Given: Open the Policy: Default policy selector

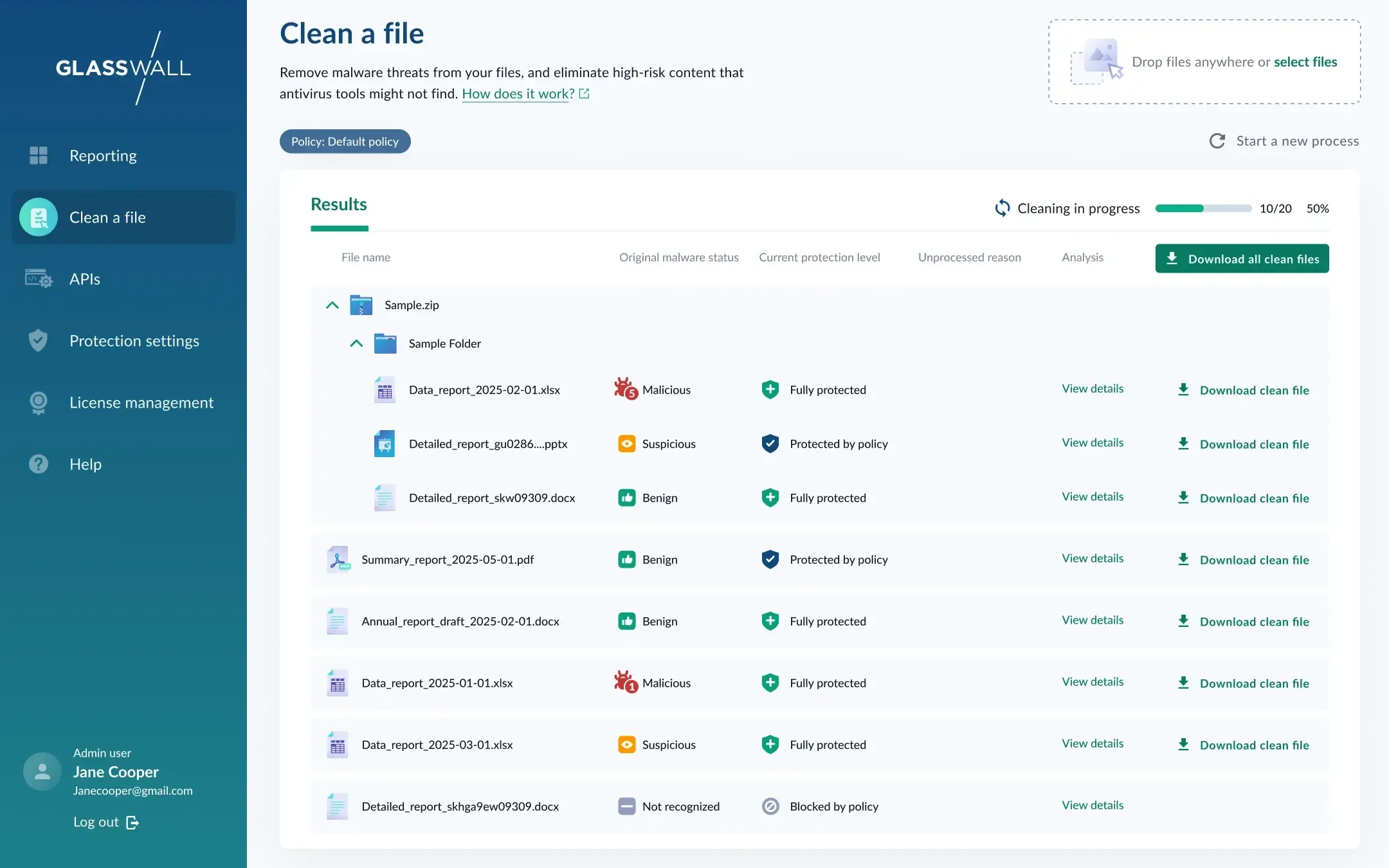Looking at the screenshot, I should [x=345, y=141].
